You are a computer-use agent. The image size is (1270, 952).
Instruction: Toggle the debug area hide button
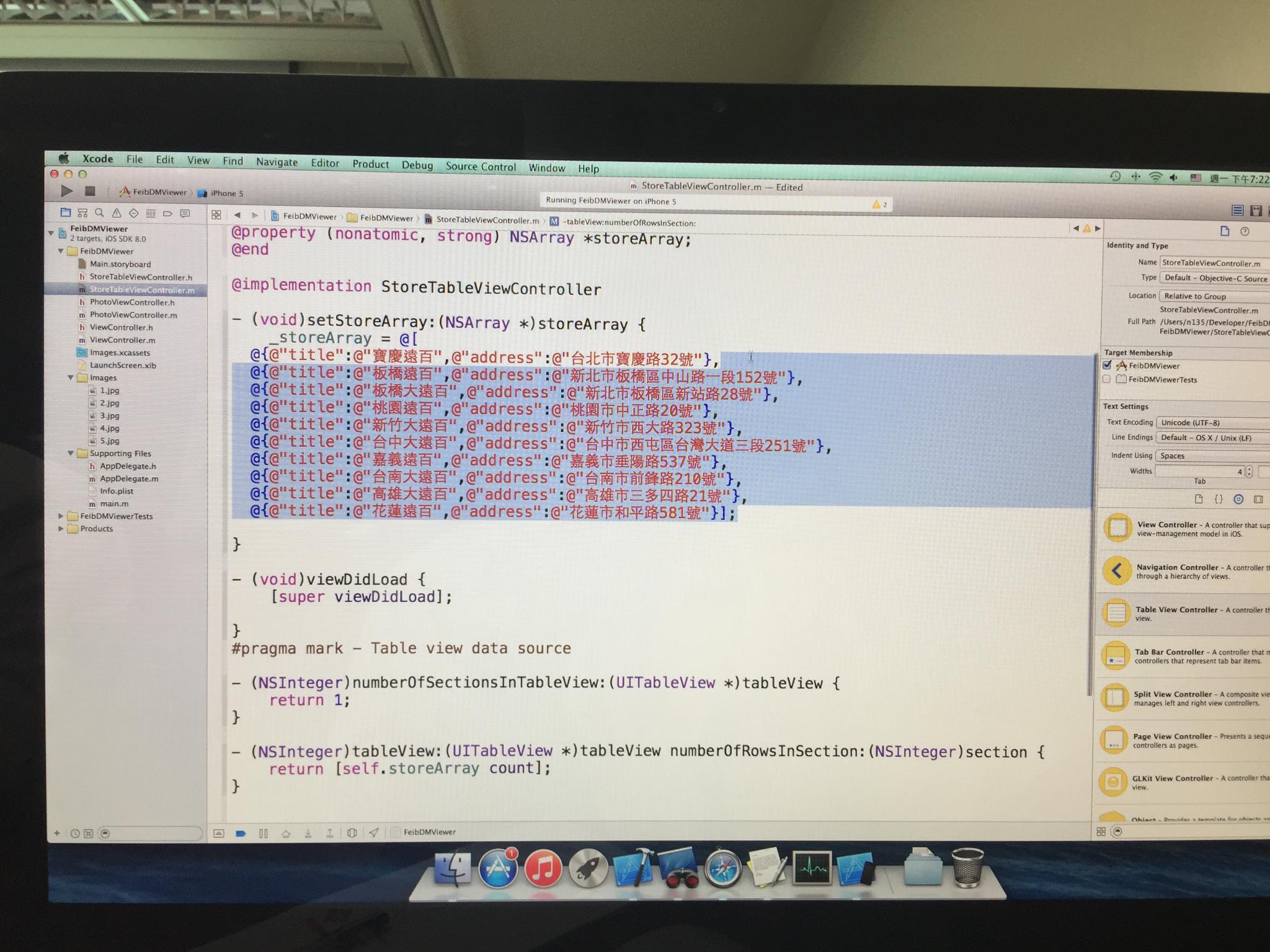pyautogui.click(x=219, y=834)
